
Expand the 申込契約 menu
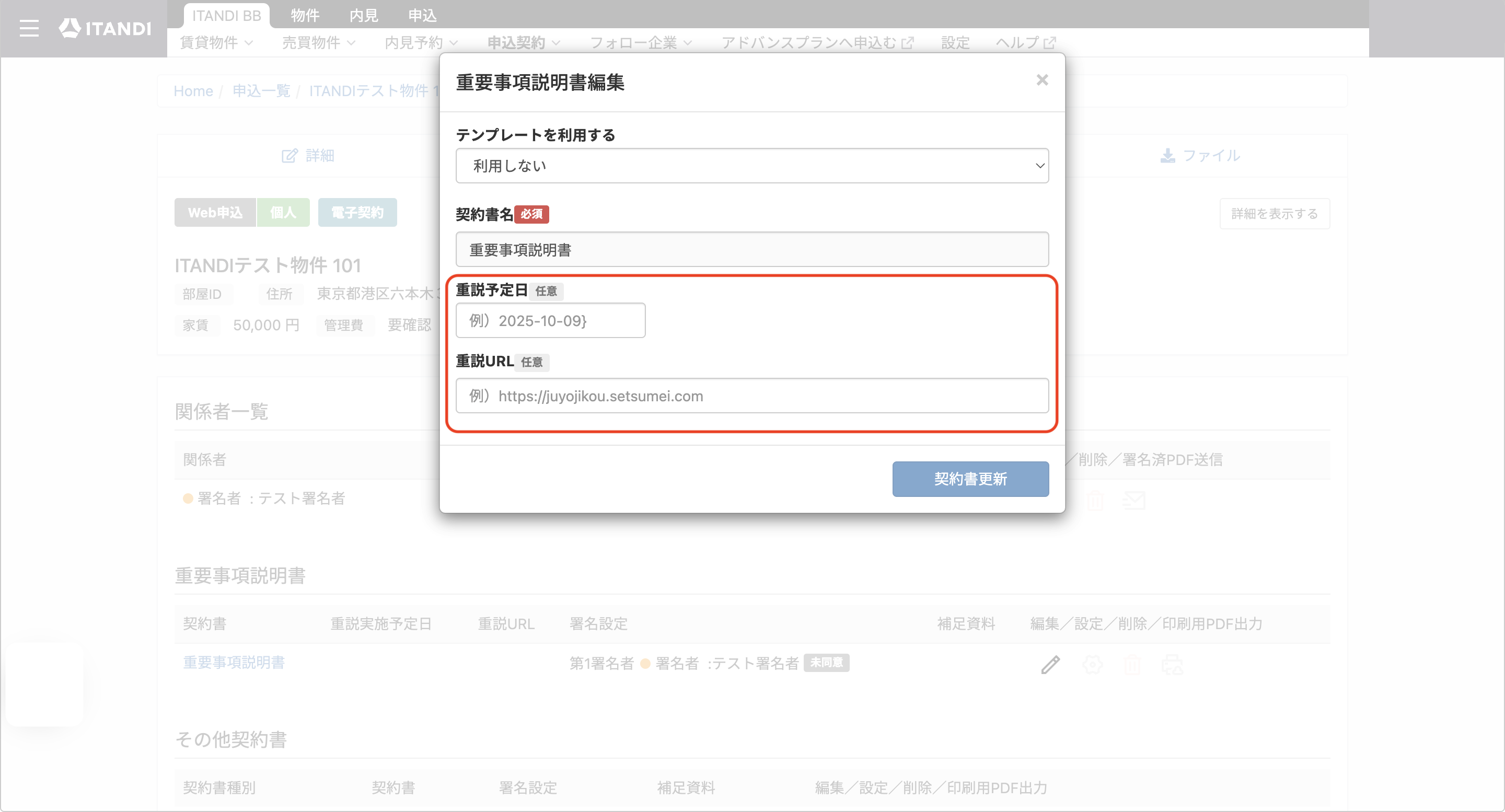click(524, 43)
